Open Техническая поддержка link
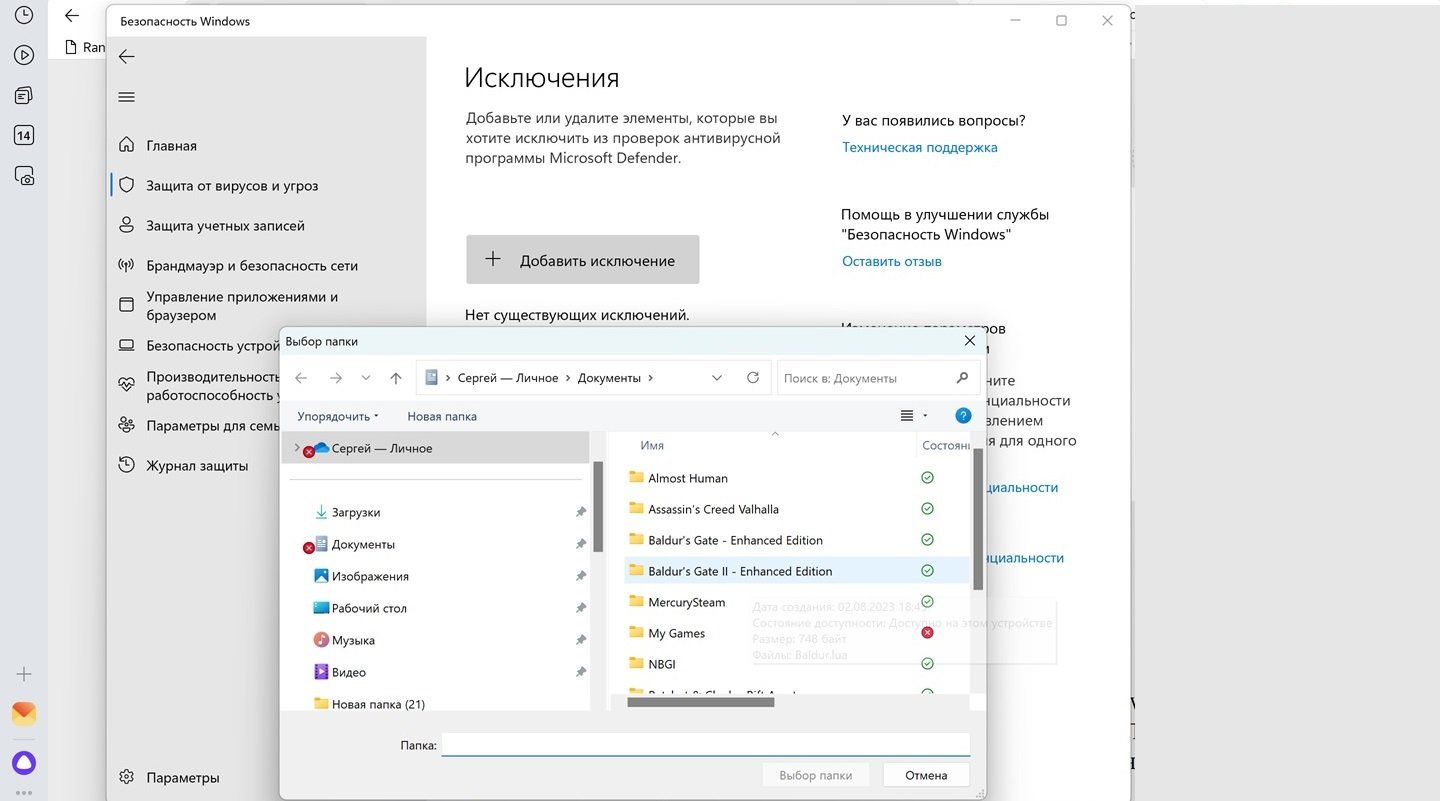This screenshot has height=801, width=1440. click(919, 147)
